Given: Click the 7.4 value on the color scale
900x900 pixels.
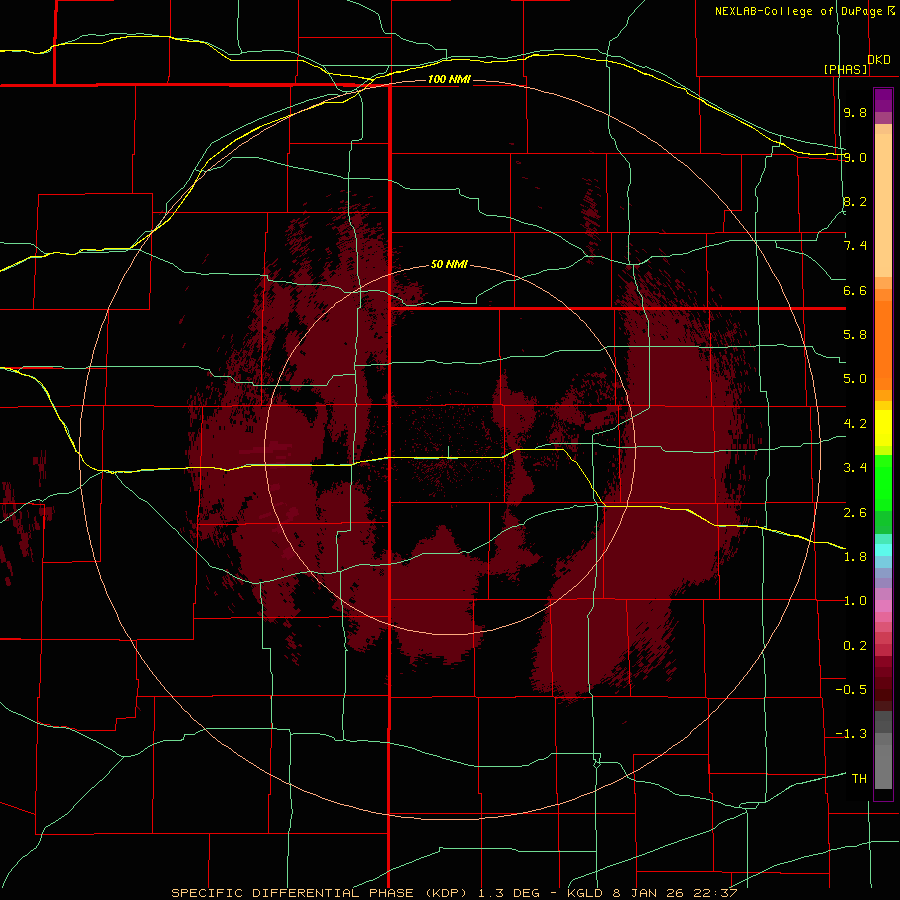Looking at the screenshot, I should 855,246.
